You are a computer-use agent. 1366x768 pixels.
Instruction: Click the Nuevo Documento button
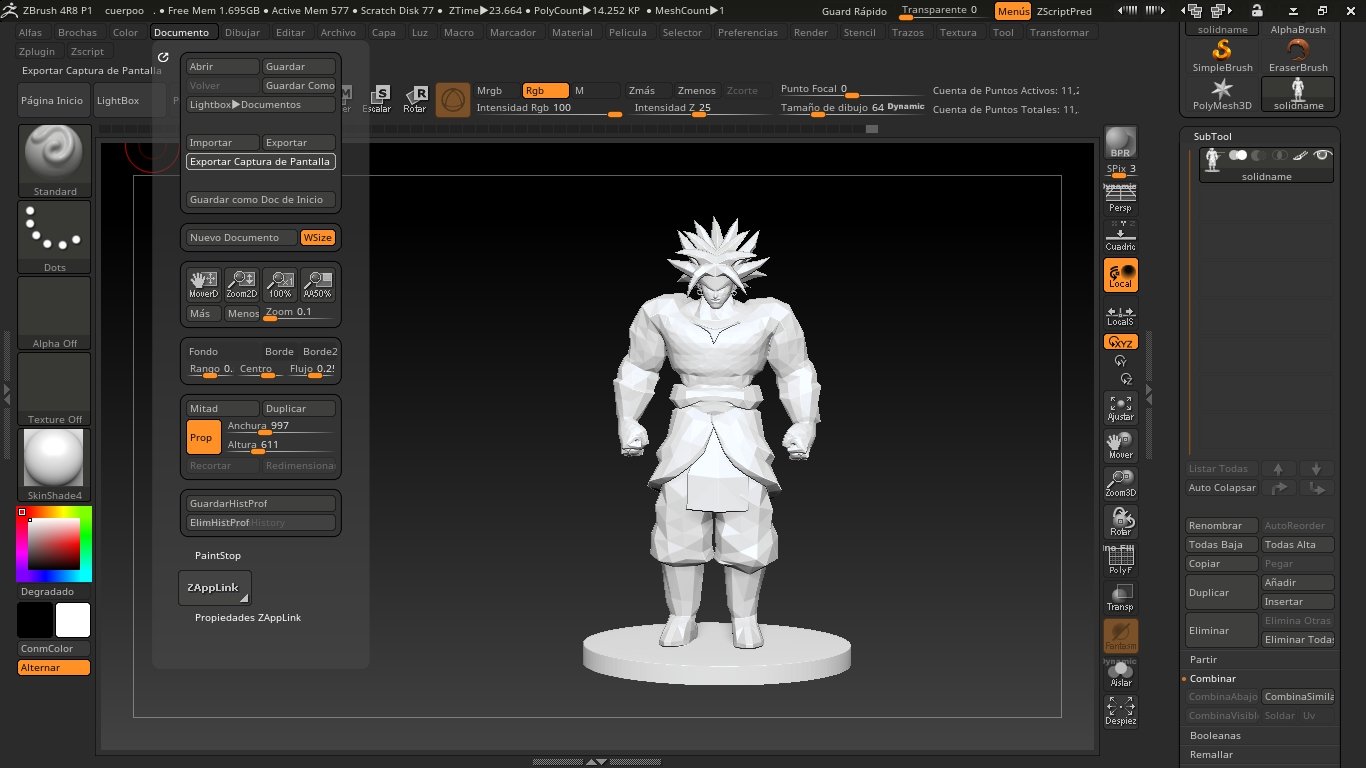pyautogui.click(x=242, y=238)
